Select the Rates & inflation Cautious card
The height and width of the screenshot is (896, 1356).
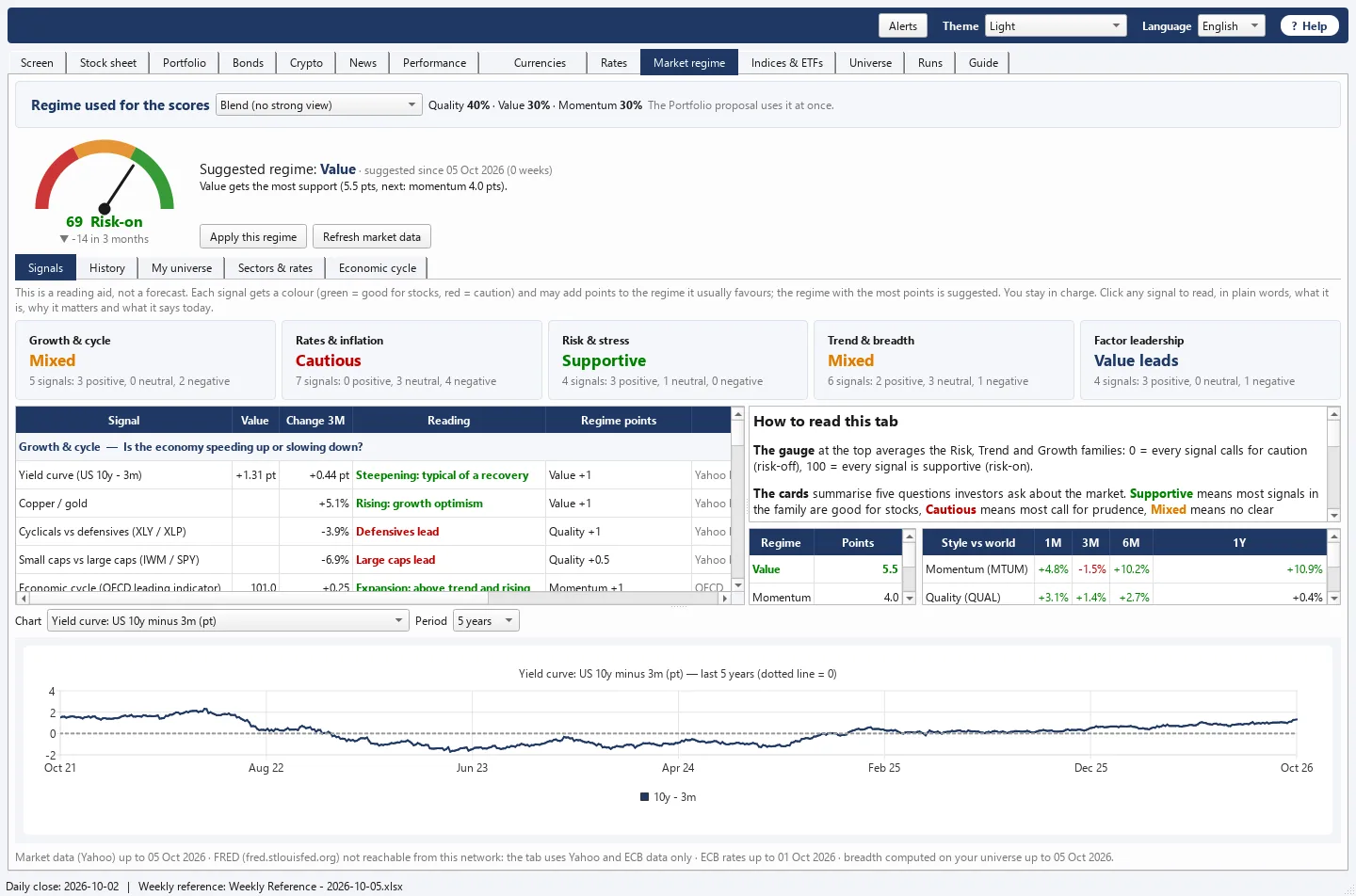pos(412,360)
